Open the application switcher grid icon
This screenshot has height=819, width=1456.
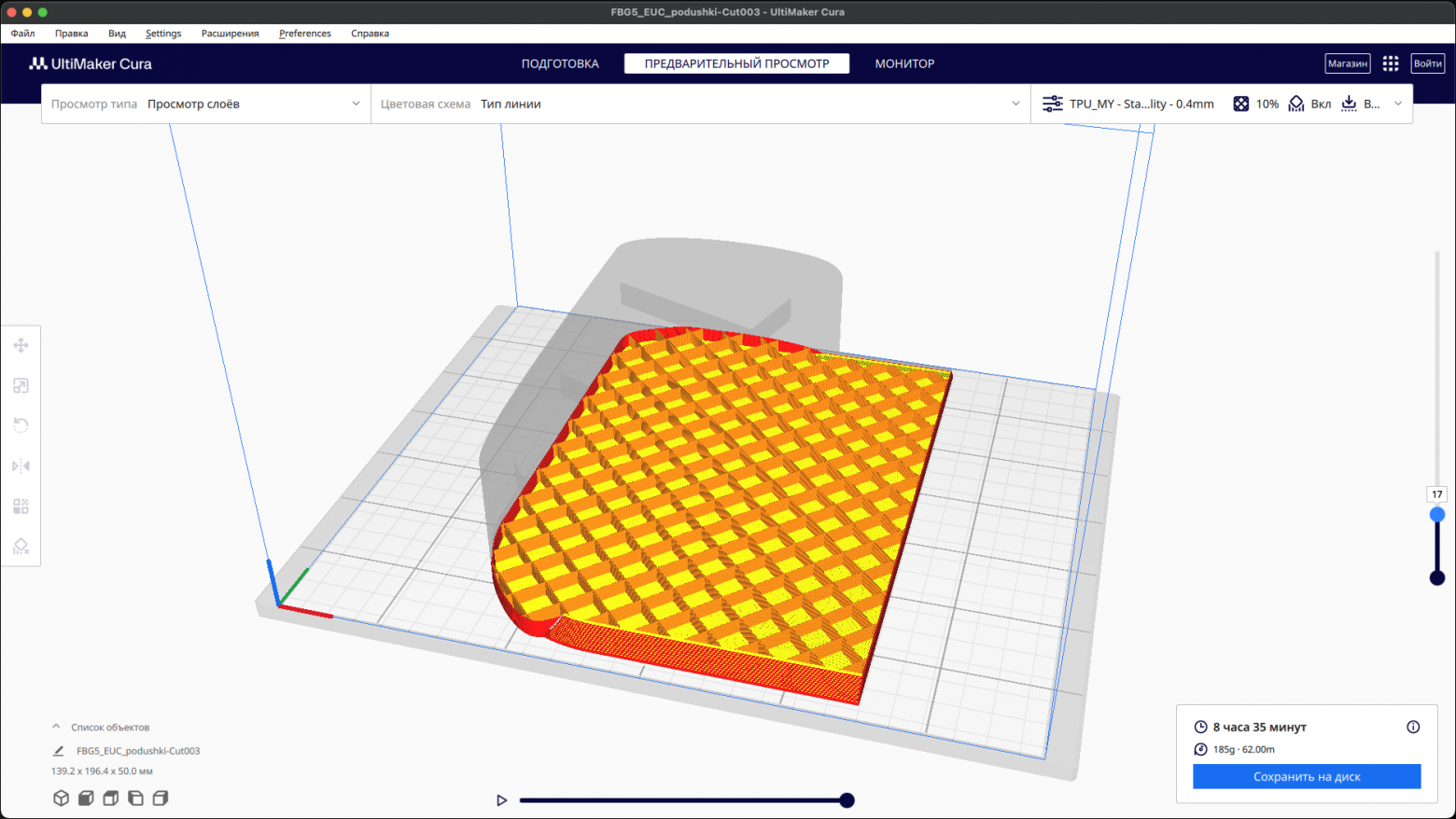tap(1391, 63)
